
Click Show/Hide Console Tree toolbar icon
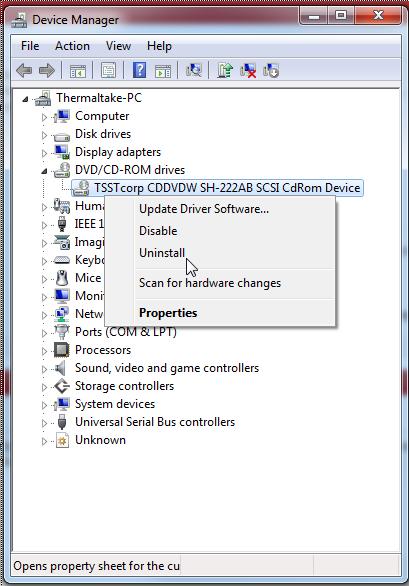tap(78, 70)
